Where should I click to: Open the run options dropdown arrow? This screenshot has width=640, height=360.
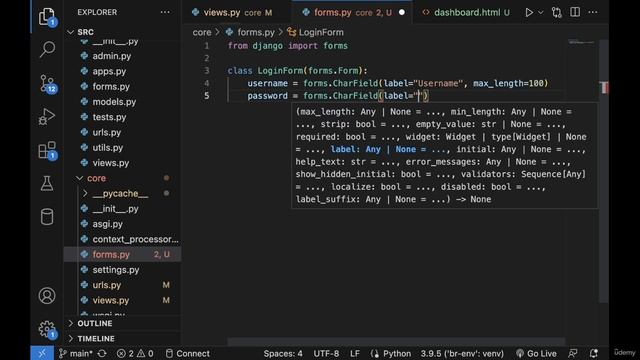pyautogui.click(x=541, y=13)
